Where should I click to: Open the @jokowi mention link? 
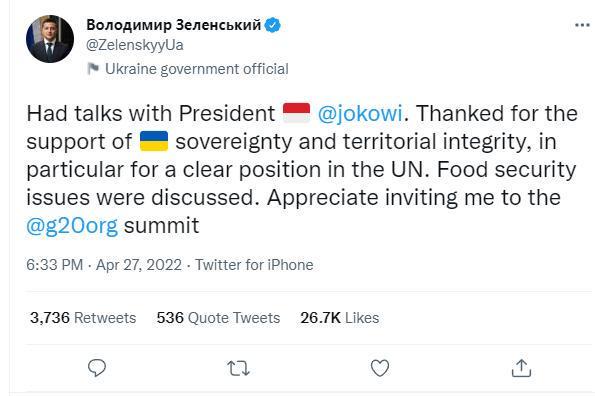(x=360, y=113)
